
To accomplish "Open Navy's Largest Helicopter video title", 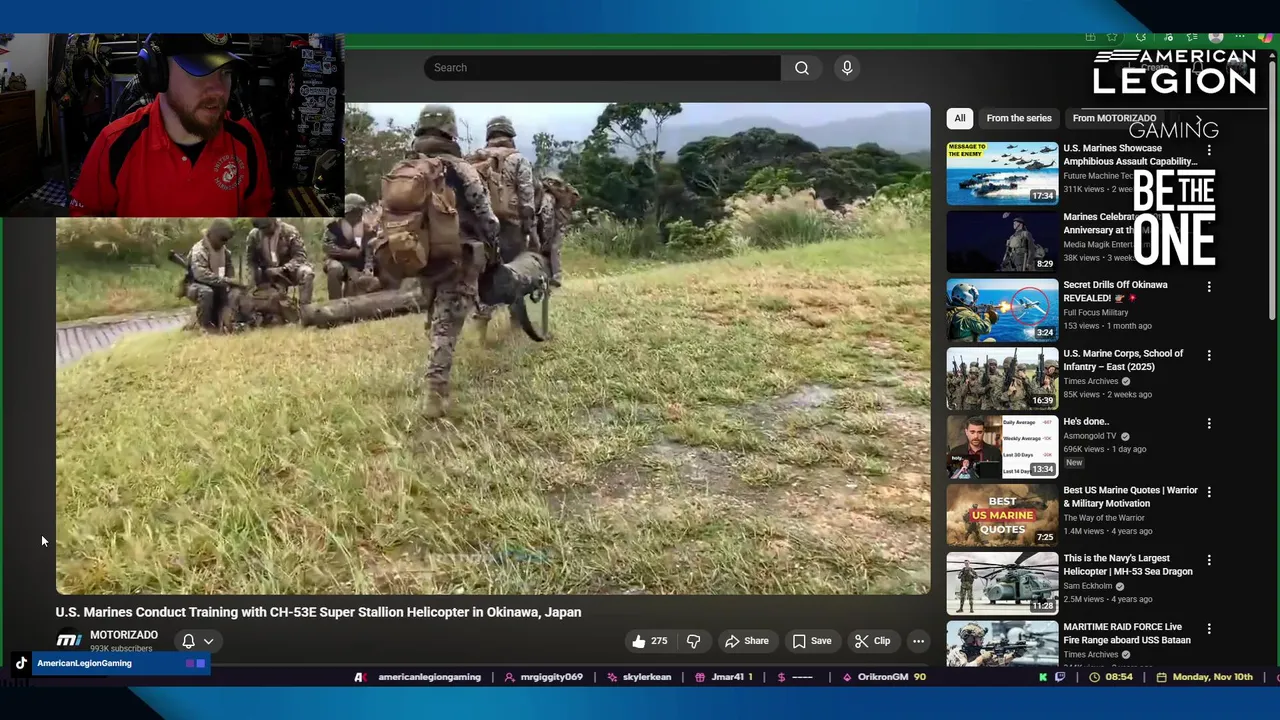I will 1128,565.
